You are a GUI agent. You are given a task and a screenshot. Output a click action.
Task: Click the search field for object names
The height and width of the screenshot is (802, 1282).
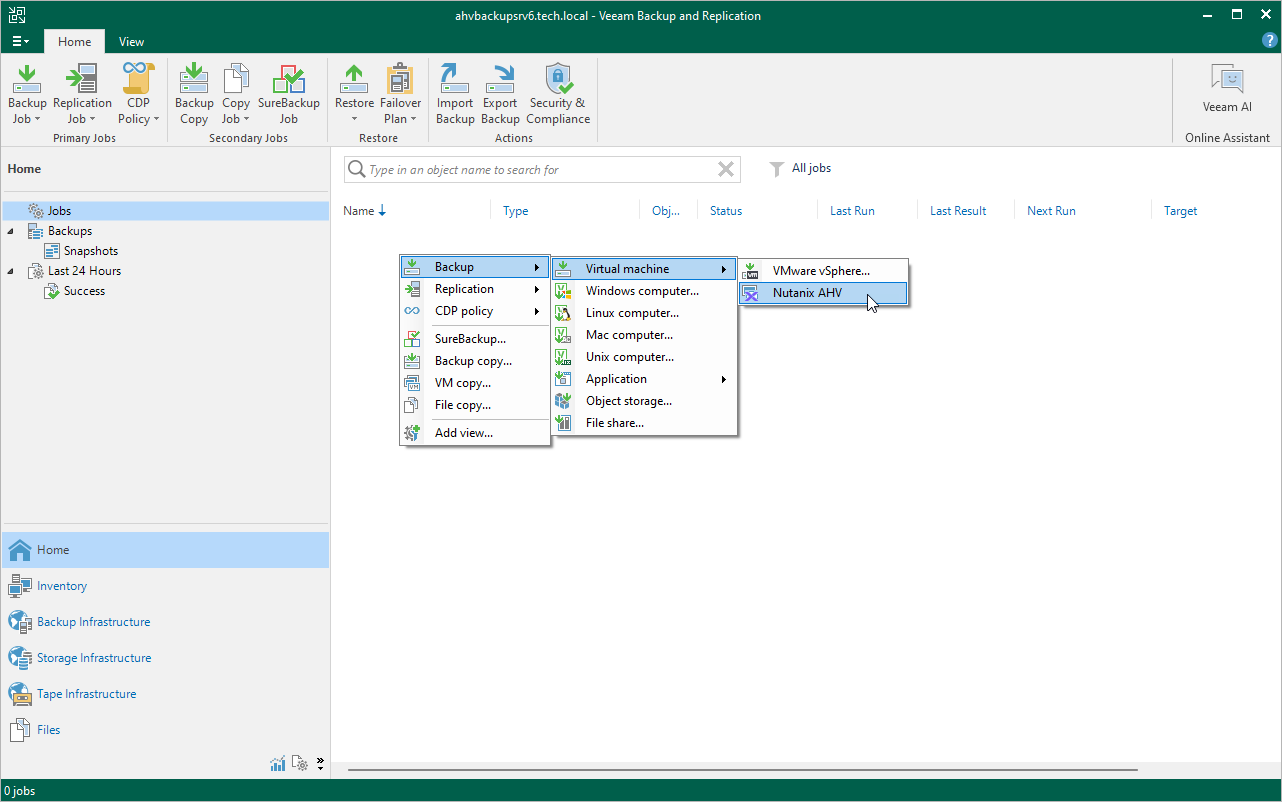542,170
